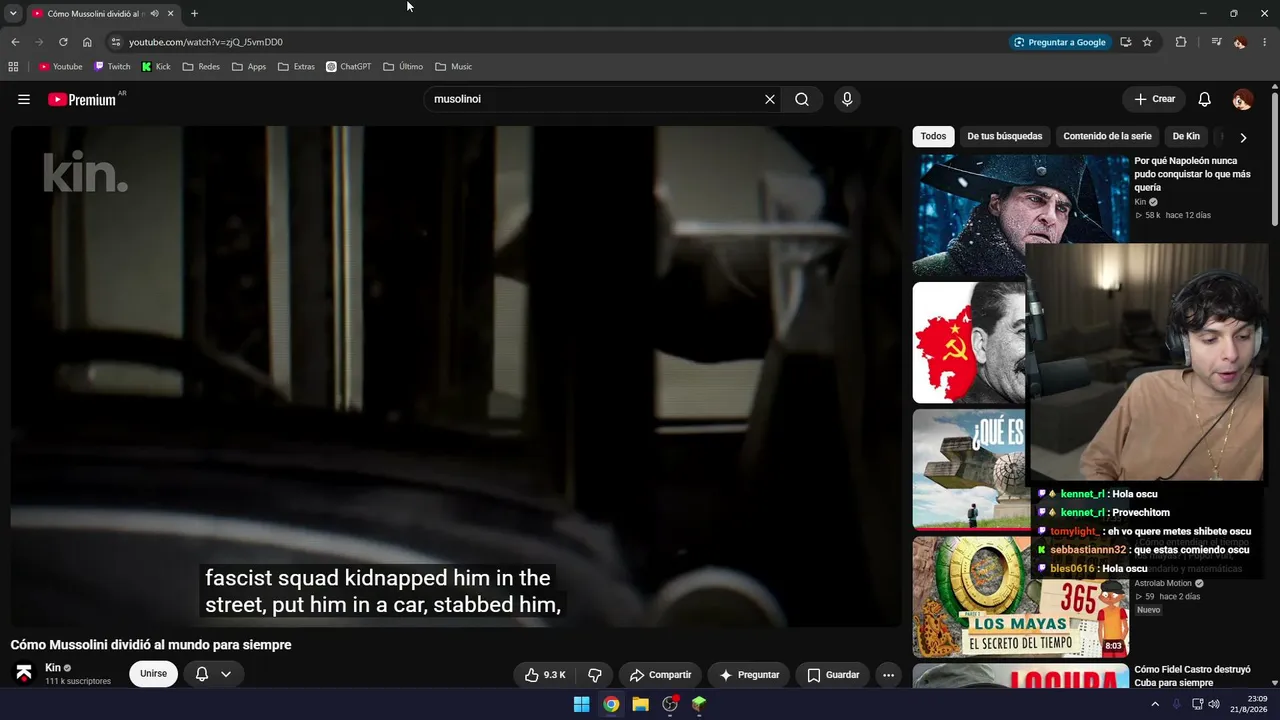Screen dimensions: 1280x720
Task: Click the main video player
Action: point(456,376)
